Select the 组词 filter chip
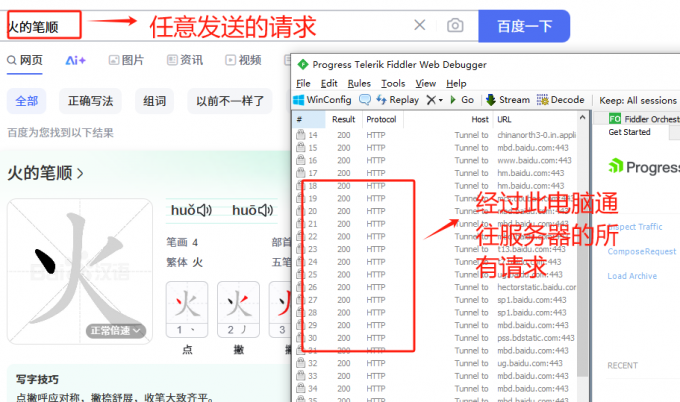Viewport: 680px width, 402px height. pyautogui.click(x=154, y=101)
